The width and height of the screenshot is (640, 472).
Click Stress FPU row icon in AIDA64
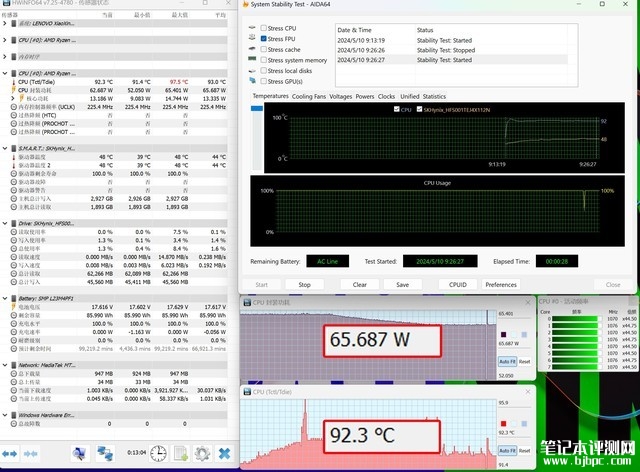(x=252, y=38)
